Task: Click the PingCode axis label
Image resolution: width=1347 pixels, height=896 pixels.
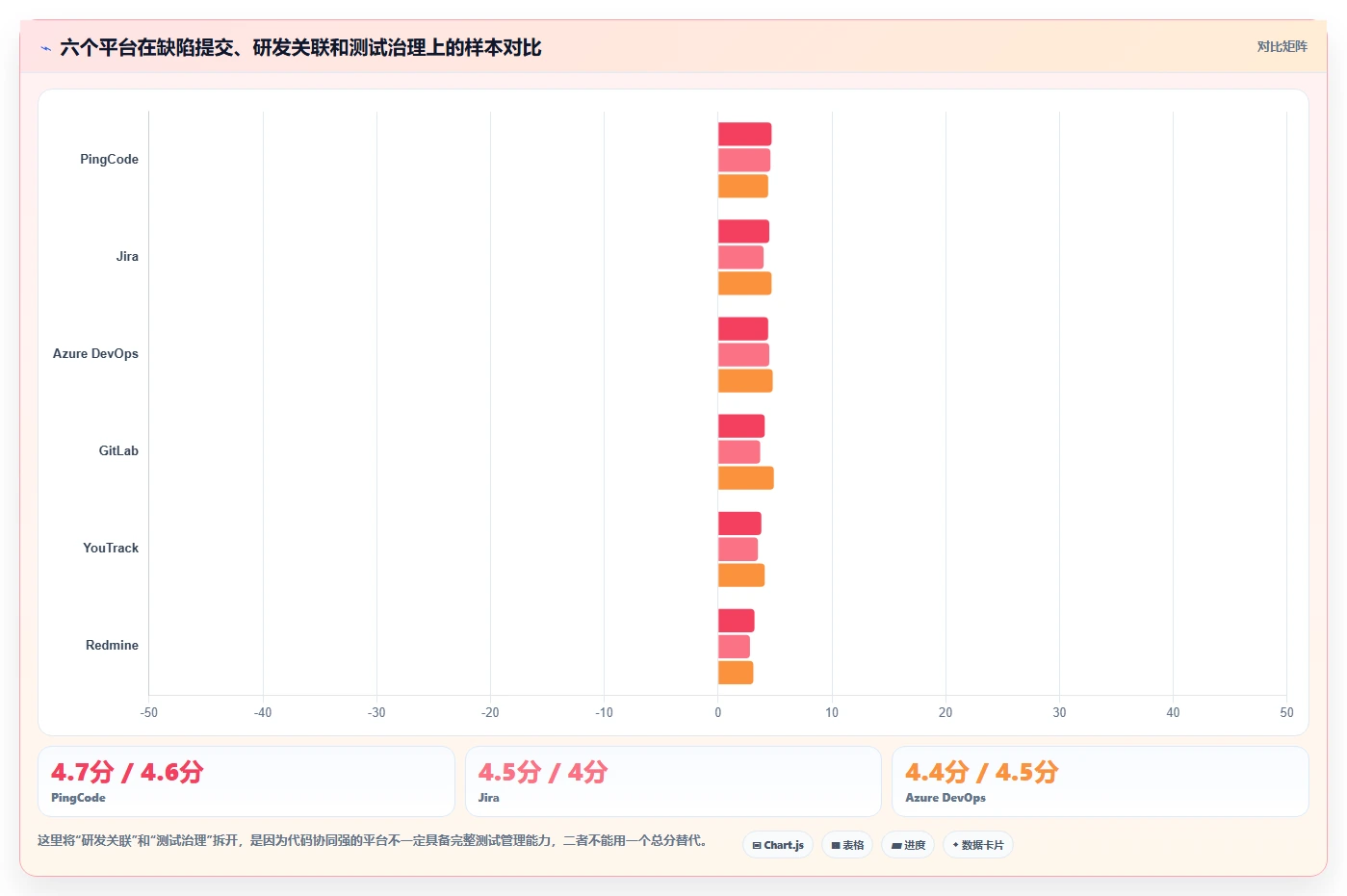Action: (109, 160)
